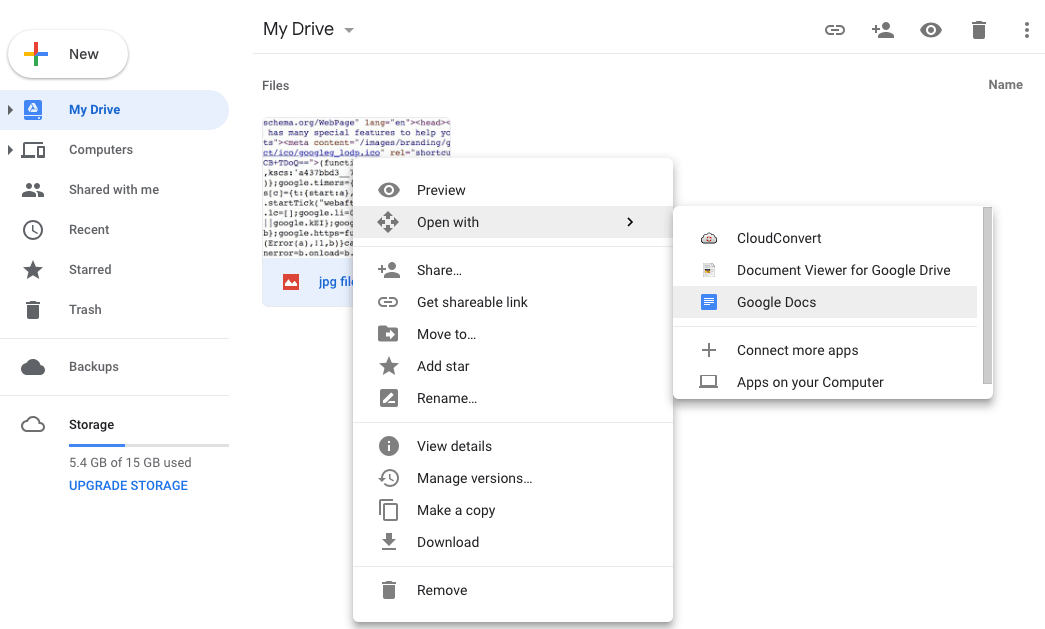The image size is (1045, 629).
Task: Click the Starred star icon in sidebar
Action: tap(33, 270)
